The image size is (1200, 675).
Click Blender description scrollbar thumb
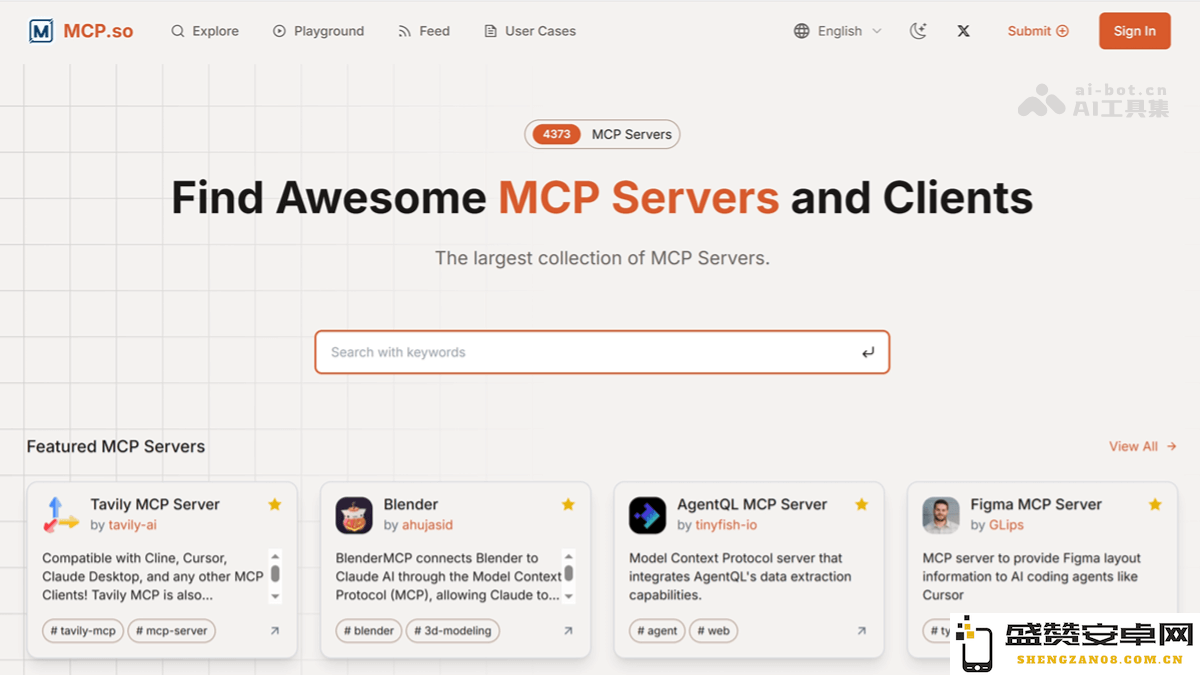(x=568, y=574)
